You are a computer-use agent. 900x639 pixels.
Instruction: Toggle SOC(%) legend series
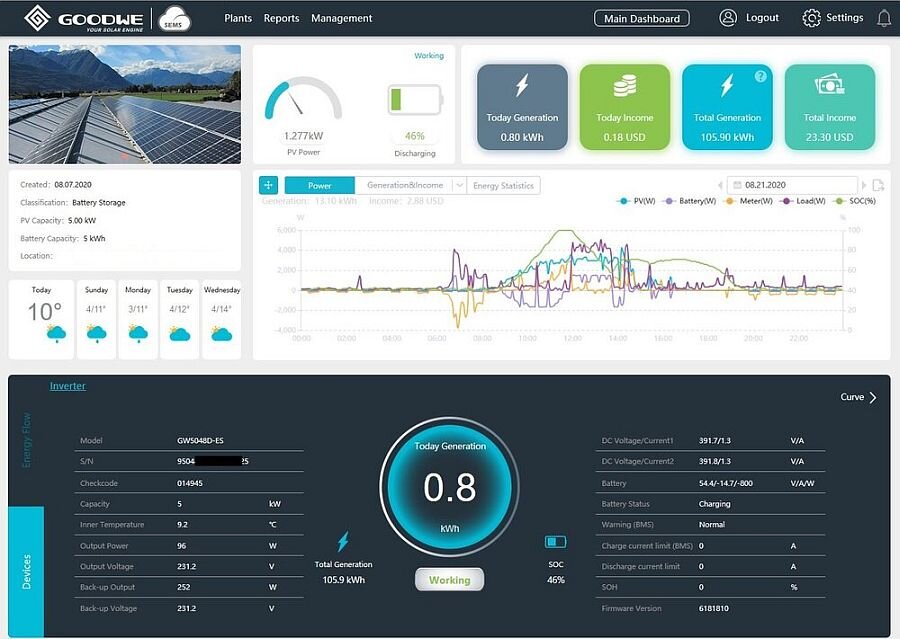[x=855, y=201]
